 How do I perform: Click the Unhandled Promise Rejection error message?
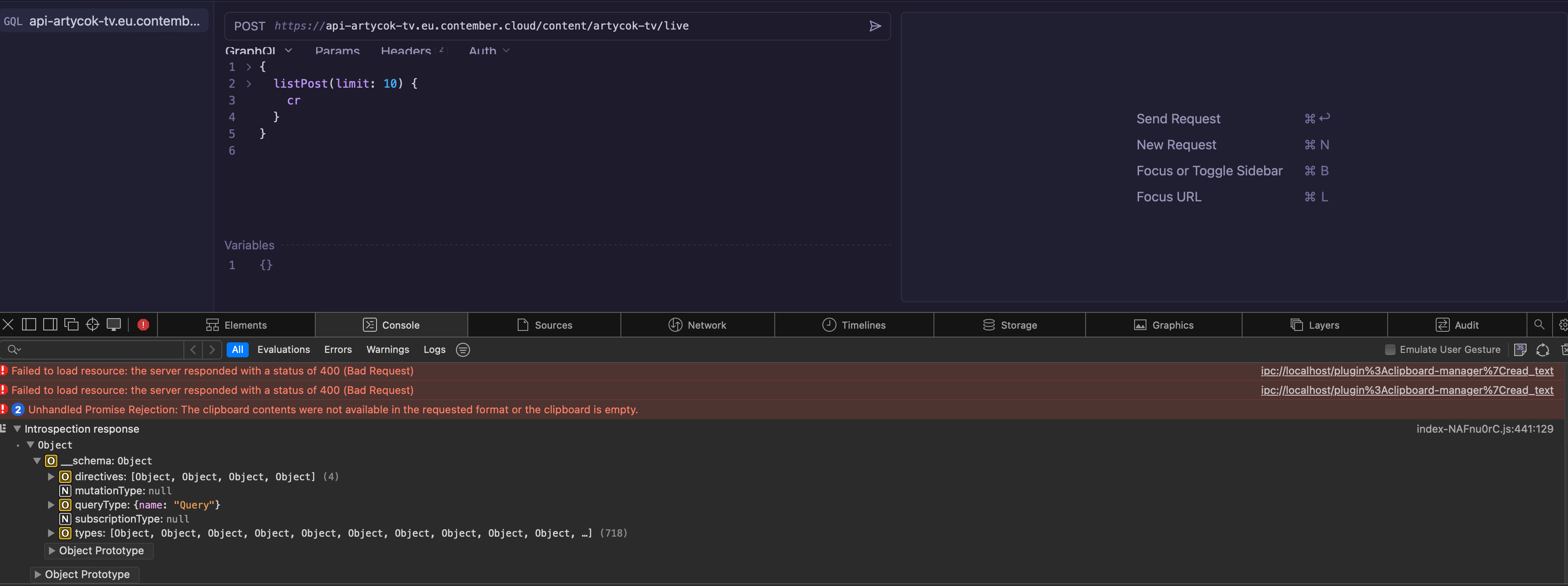[x=333, y=409]
